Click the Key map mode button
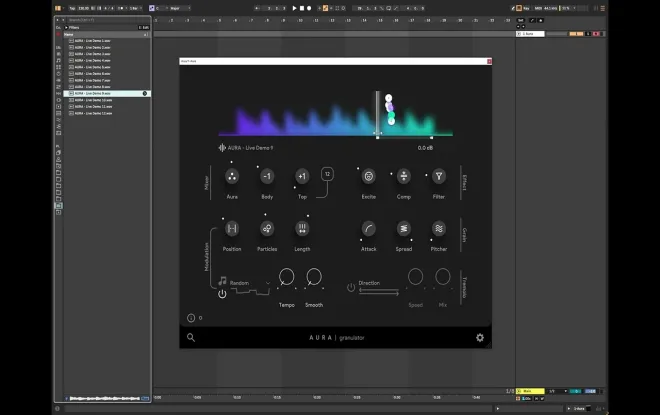This screenshot has width=660, height=415. click(x=526, y=8)
